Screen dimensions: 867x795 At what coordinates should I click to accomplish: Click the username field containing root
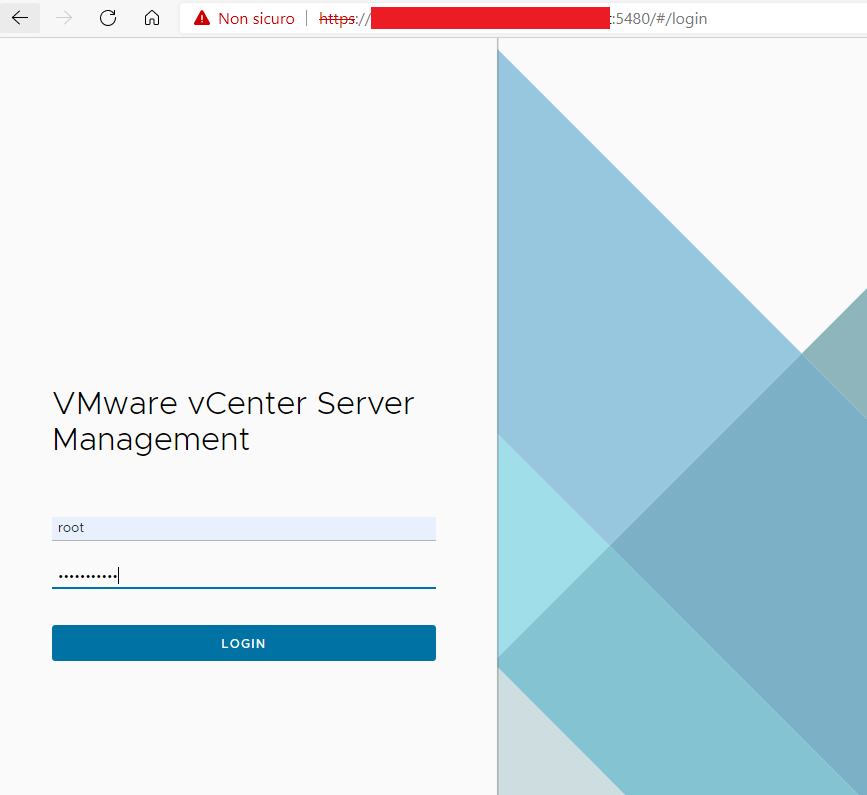tap(244, 528)
